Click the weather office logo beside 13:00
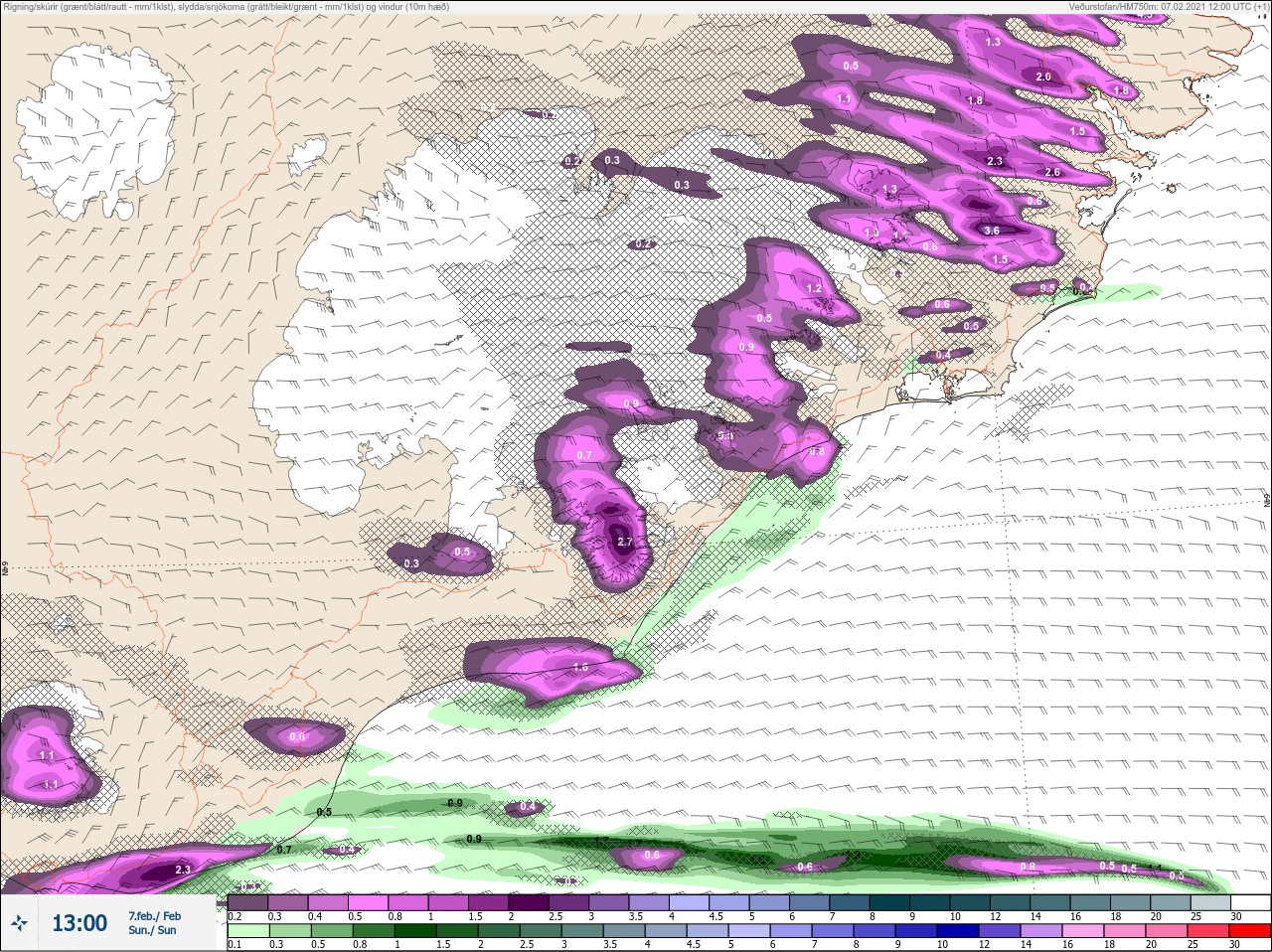This screenshot has width=1272, height=952. 19,924
